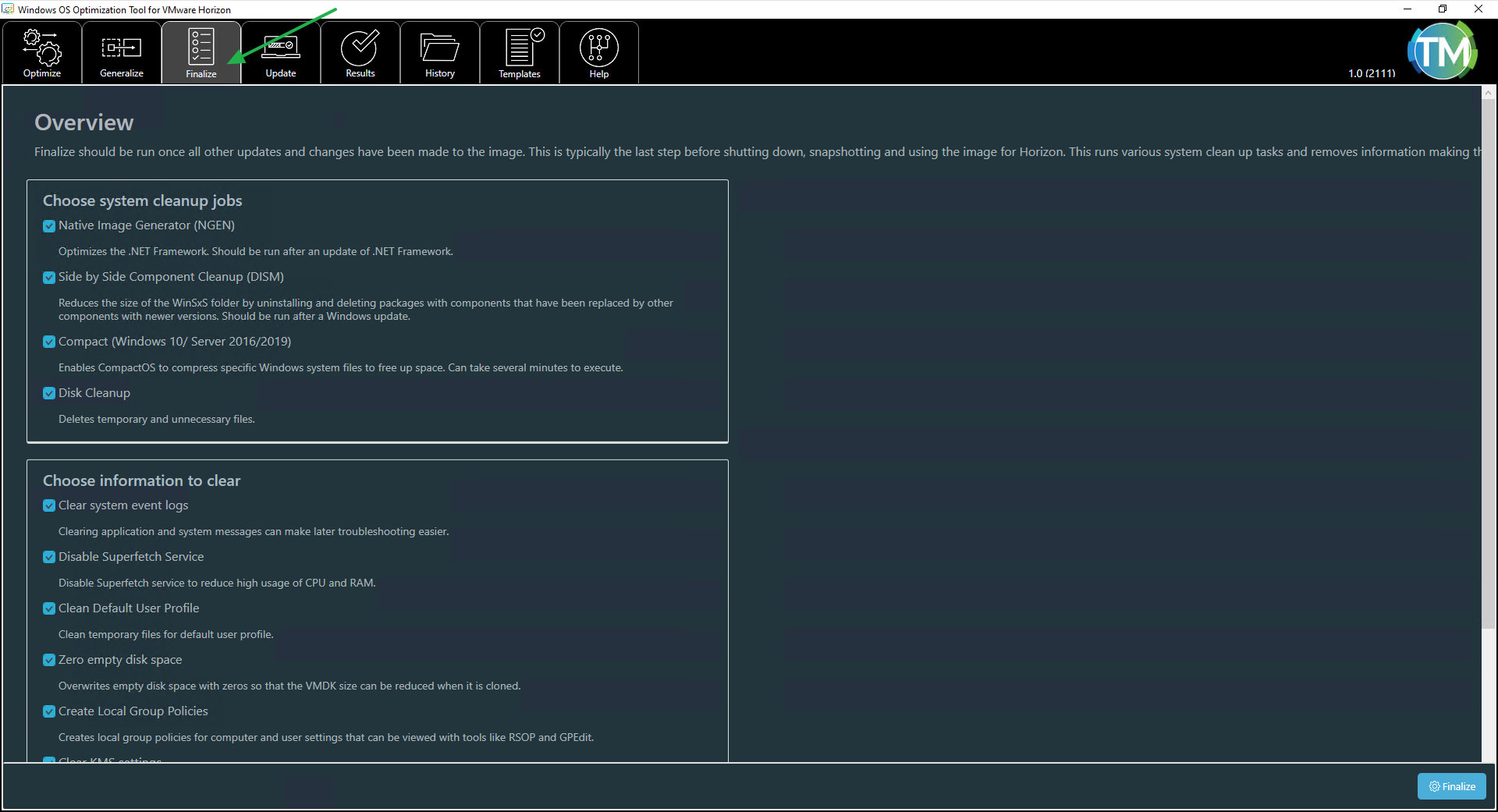This screenshot has height=812, width=1498.
Task: Select the Finalize toolbar tab
Action: point(201,52)
